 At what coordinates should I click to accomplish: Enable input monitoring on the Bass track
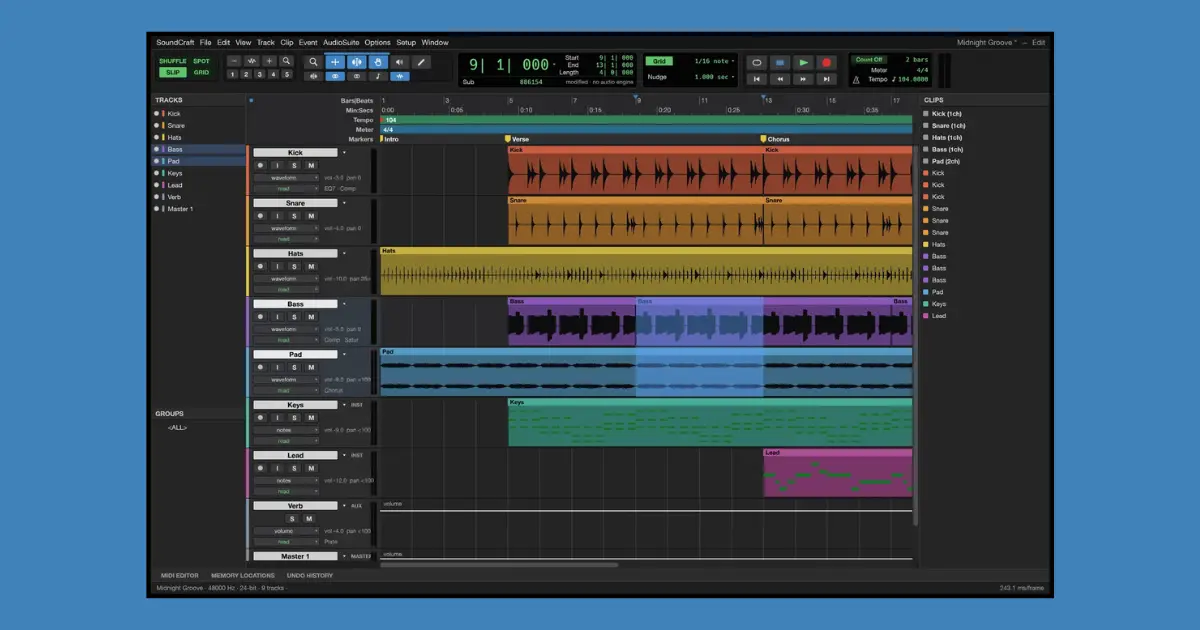click(x=278, y=317)
